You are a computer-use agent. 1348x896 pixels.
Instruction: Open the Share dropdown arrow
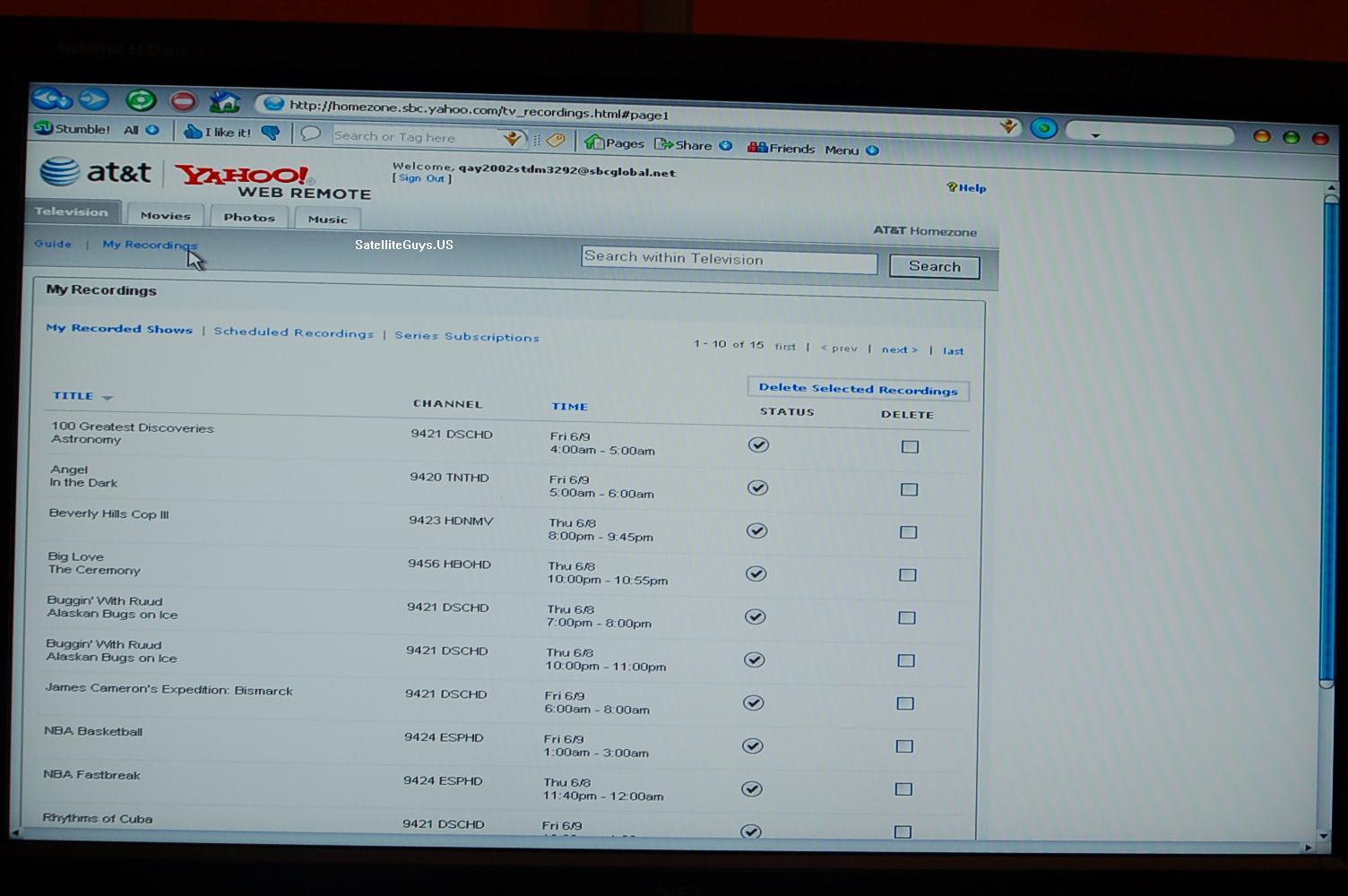click(x=725, y=146)
